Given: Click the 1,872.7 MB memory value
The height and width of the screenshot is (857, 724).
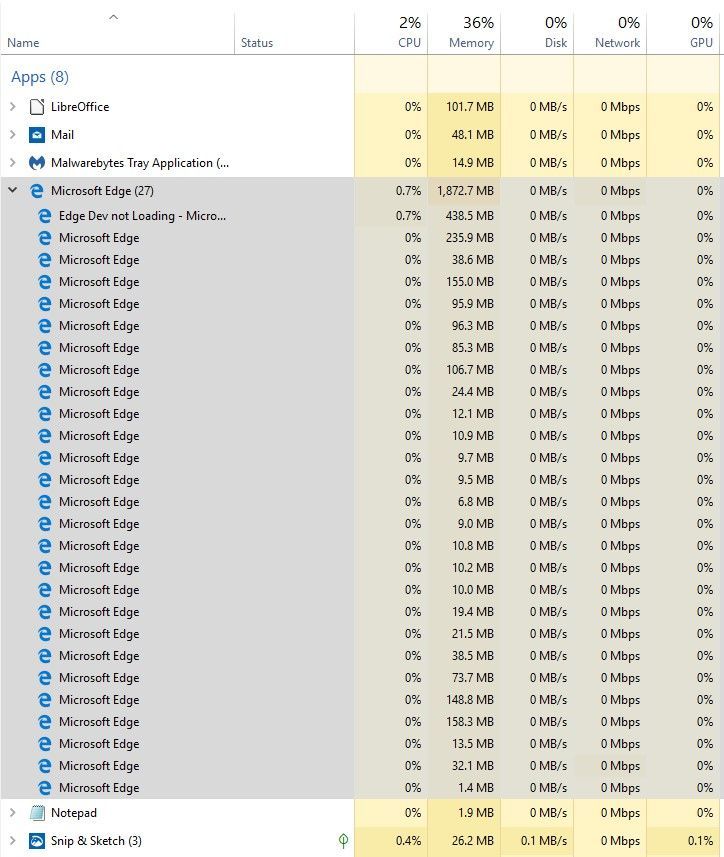Looking at the screenshot, I should pyautogui.click(x=464, y=191).
